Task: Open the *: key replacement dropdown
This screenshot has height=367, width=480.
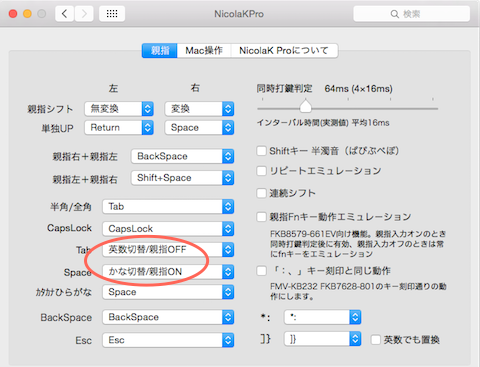Action: 323,317
